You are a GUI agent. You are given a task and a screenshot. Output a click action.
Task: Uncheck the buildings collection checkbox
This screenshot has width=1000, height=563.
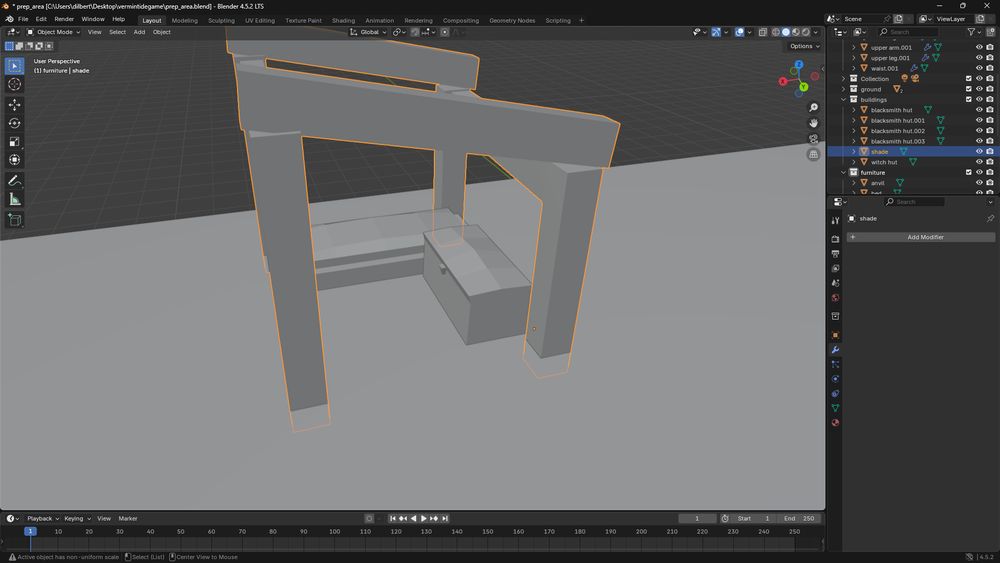(968, 100)
